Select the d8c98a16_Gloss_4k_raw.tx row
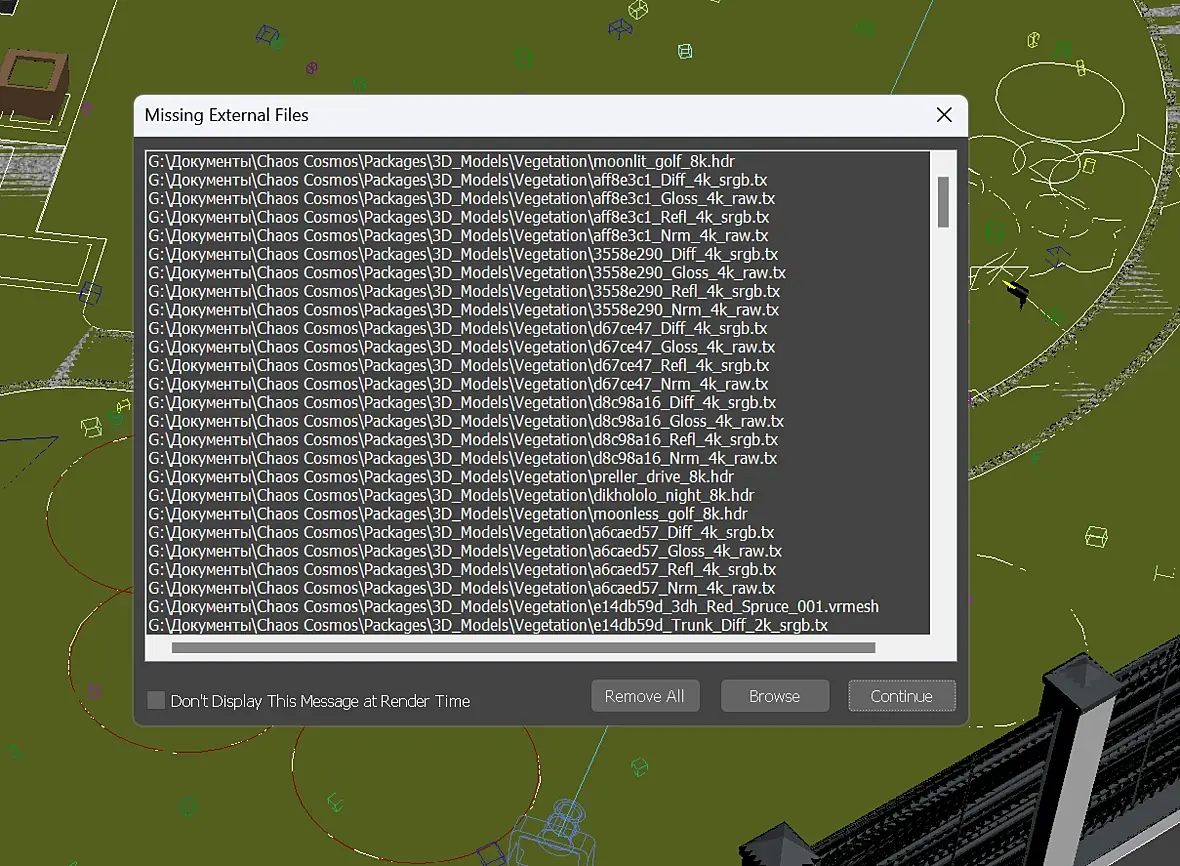 [x=538, y=421]
